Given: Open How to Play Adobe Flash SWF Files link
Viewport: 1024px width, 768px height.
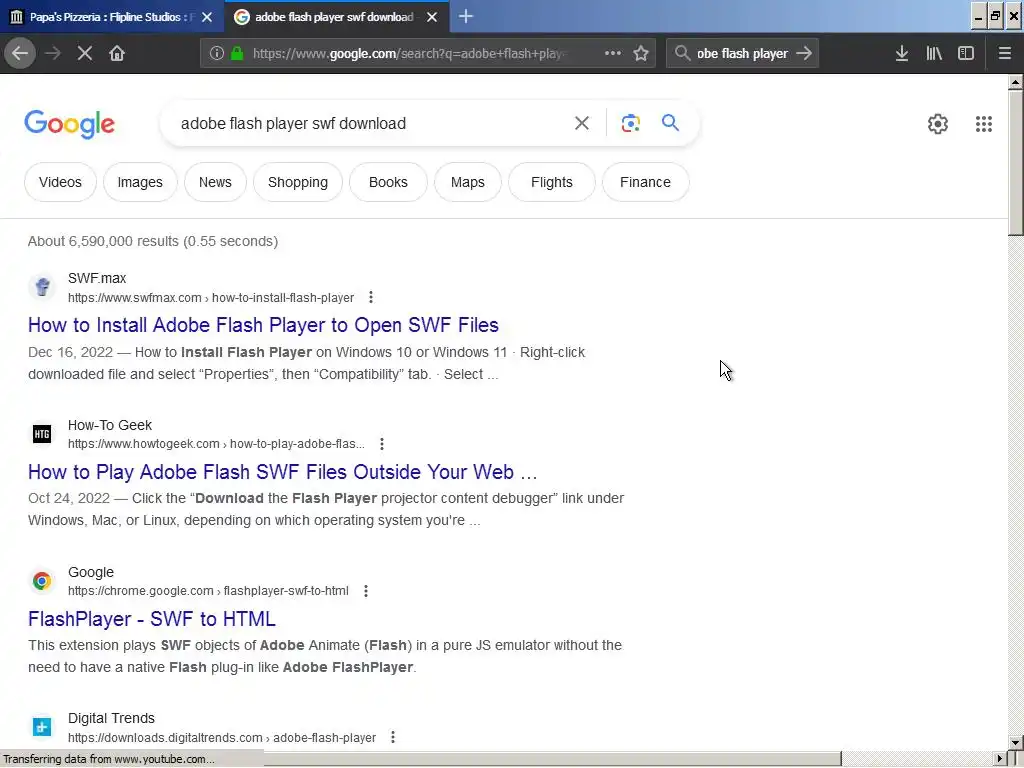Looking at the screenshot, I should point(282,472).
